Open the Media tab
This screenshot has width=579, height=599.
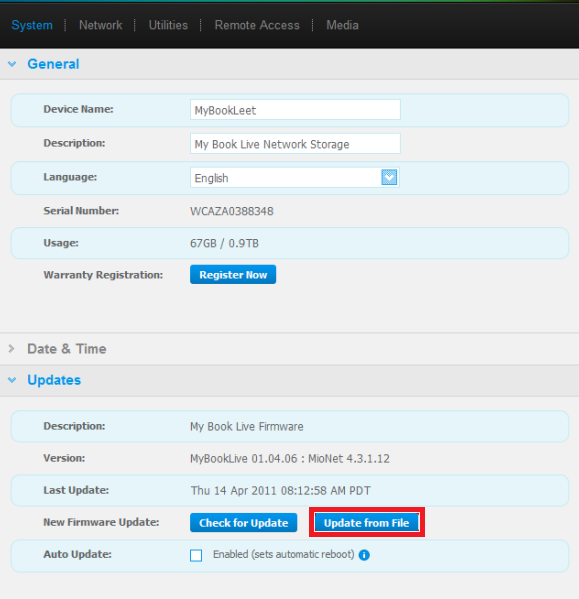coord(342,25)
